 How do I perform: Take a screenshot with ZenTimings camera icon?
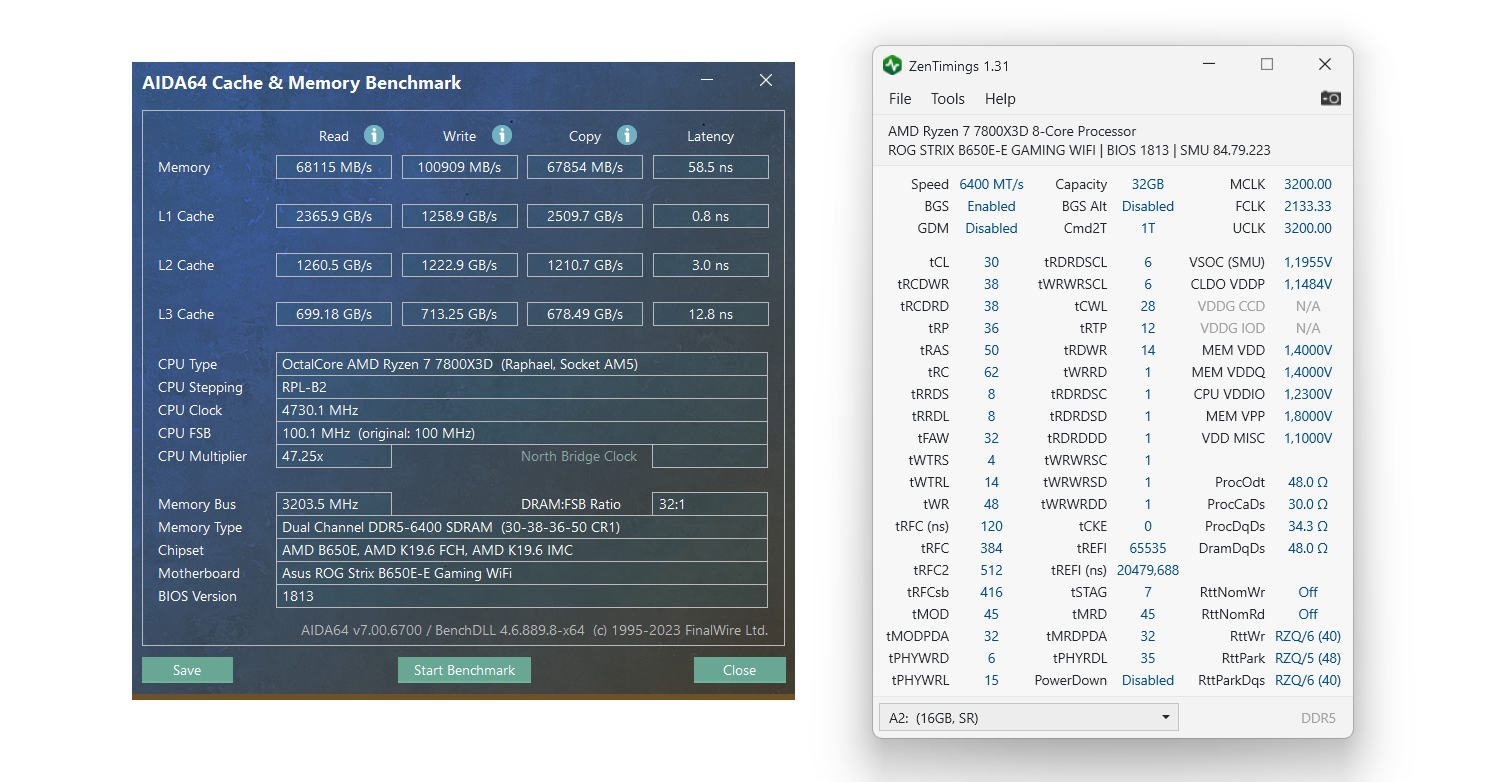[x=1330, y=98]
